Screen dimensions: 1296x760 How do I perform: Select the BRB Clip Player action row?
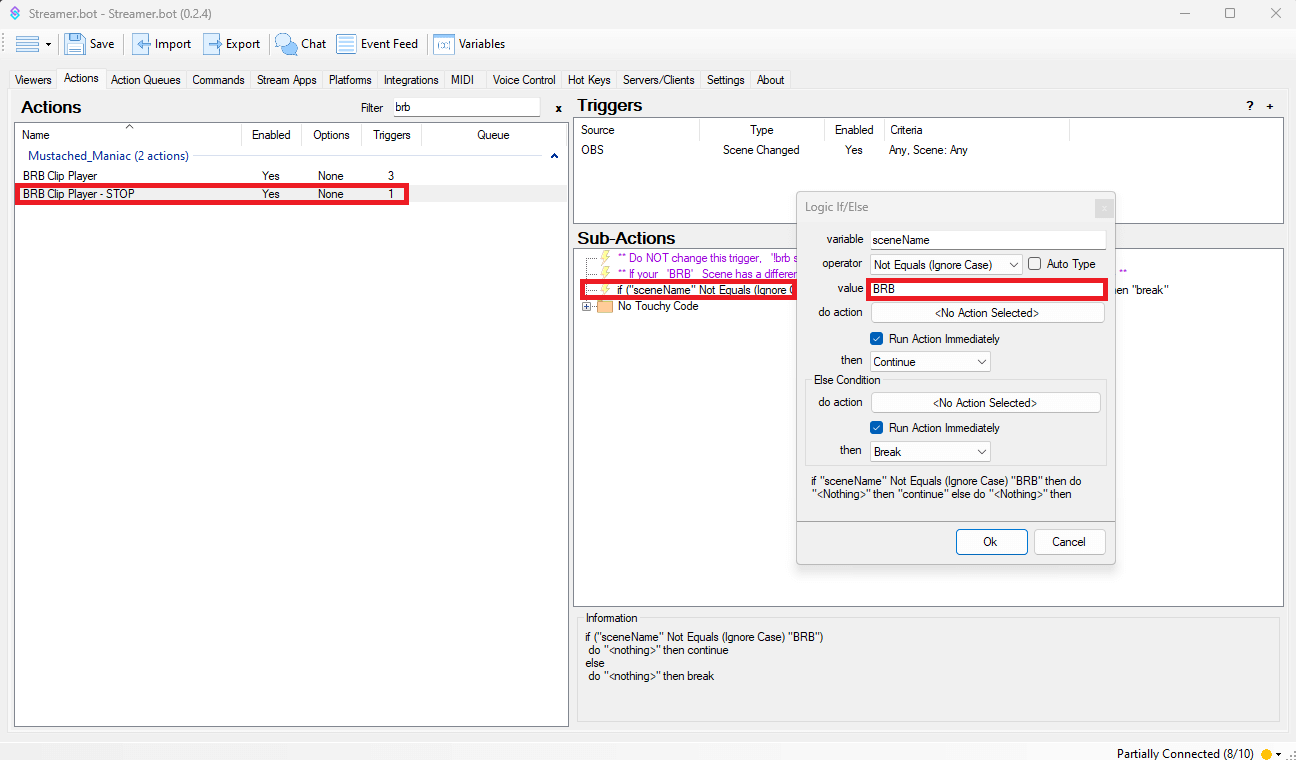pos(60,176)
